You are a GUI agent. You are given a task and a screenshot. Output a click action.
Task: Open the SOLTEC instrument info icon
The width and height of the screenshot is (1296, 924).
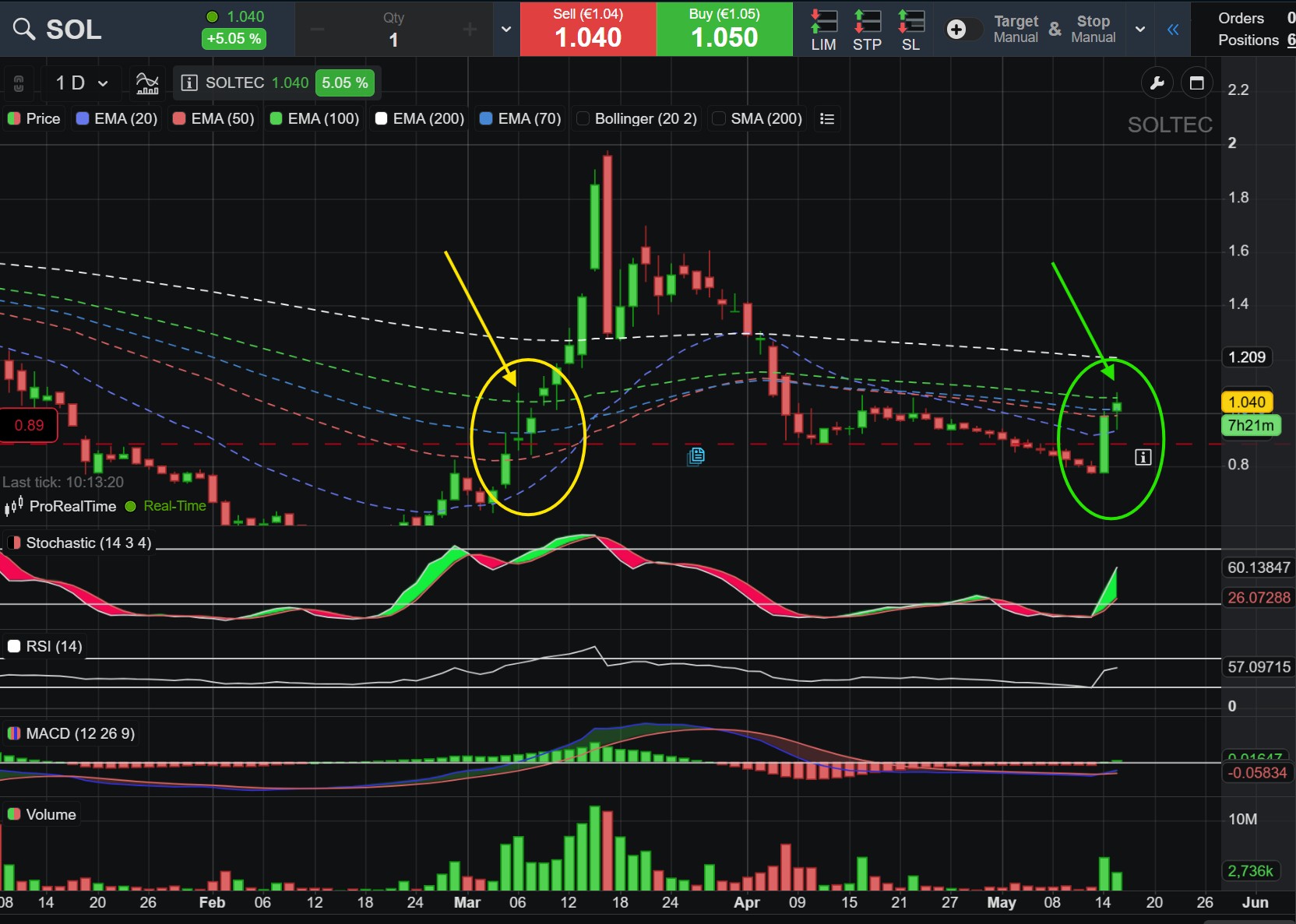pos(188,83)
